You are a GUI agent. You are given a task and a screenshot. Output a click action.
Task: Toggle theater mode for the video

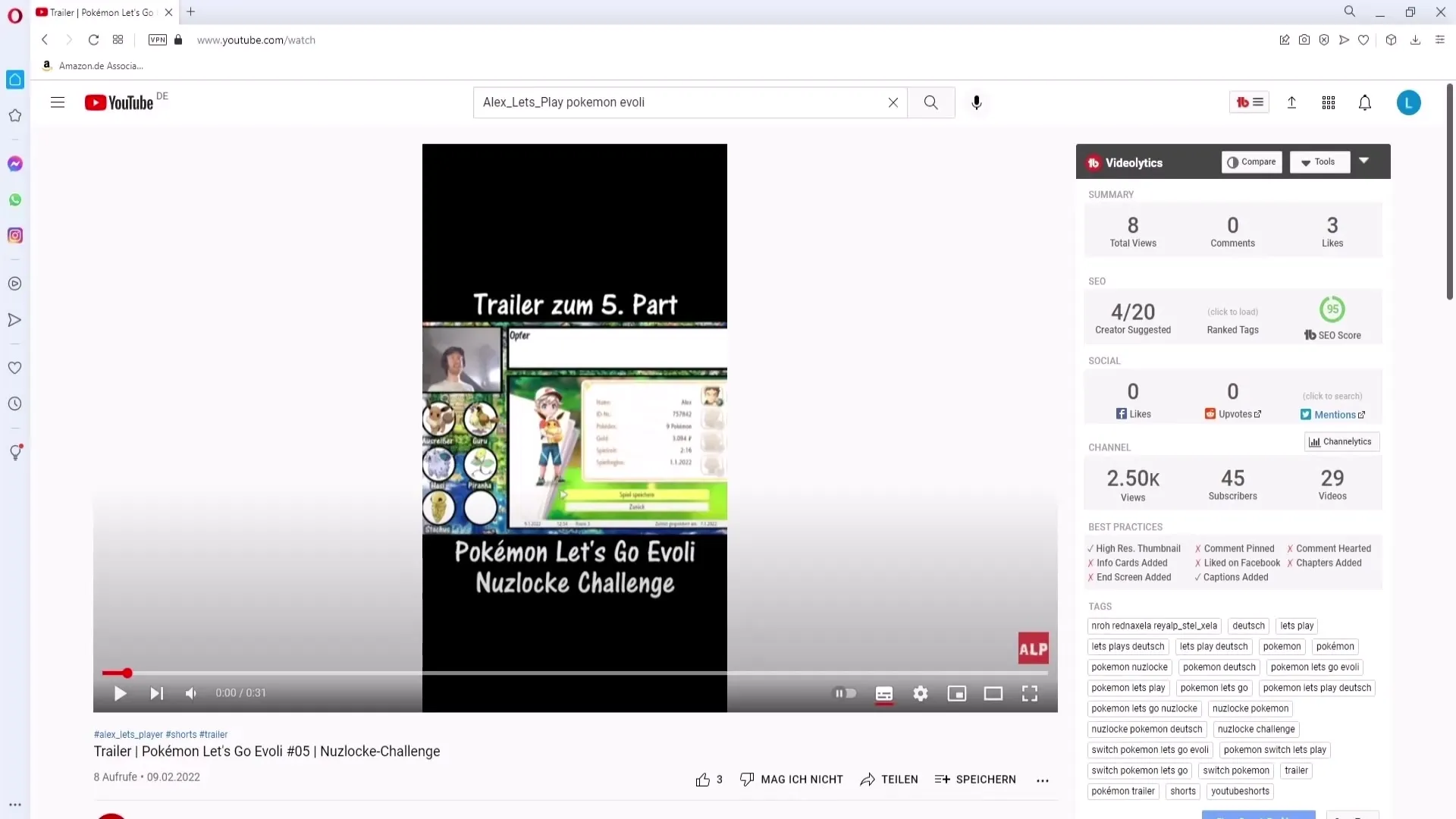[x=993, y=693]
